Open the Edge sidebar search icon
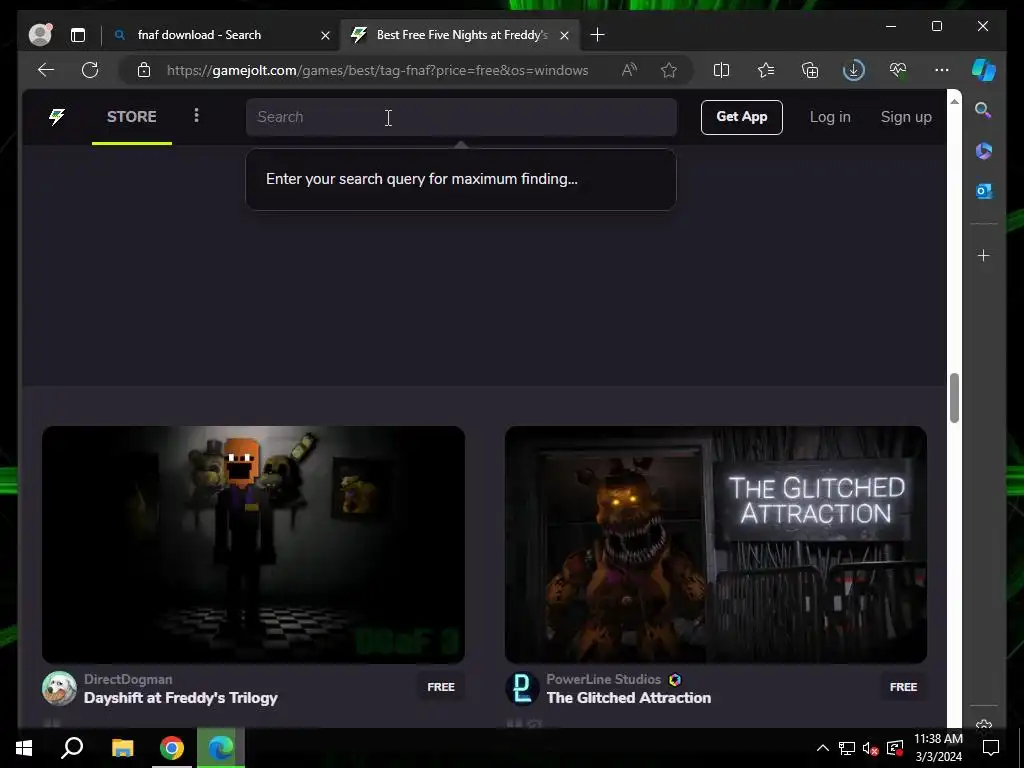1024x768 pixels. coord(983,110)
